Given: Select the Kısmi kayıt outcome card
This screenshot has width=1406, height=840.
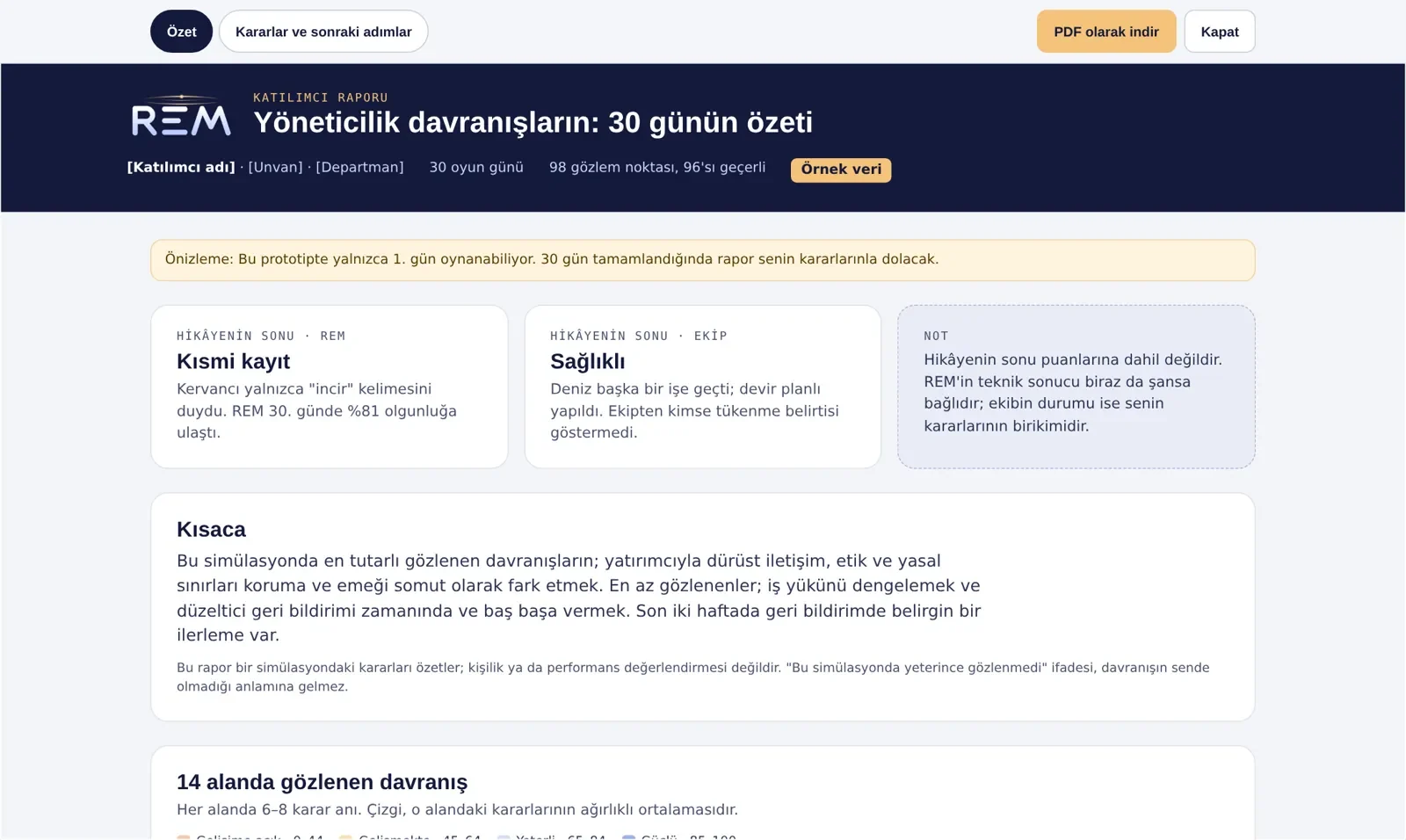Looking at the screenshot, I should tap(330, 387).
